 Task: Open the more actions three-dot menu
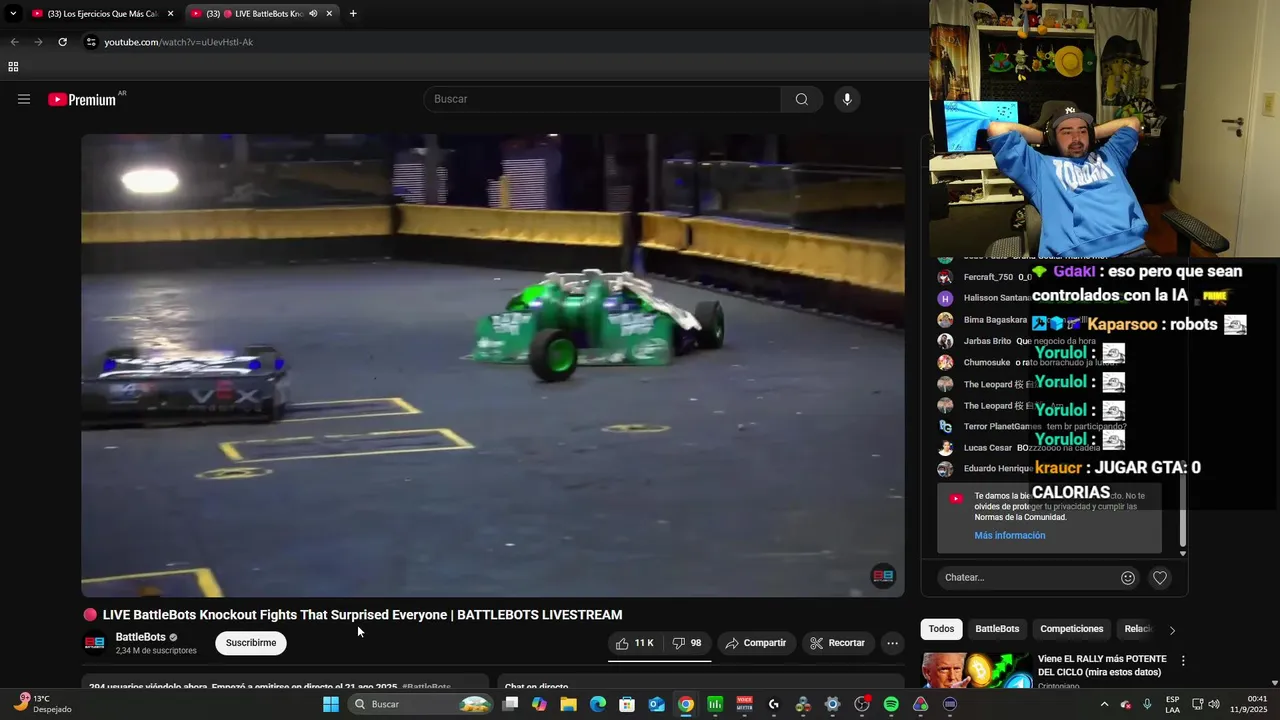click(x=893, y=643)
